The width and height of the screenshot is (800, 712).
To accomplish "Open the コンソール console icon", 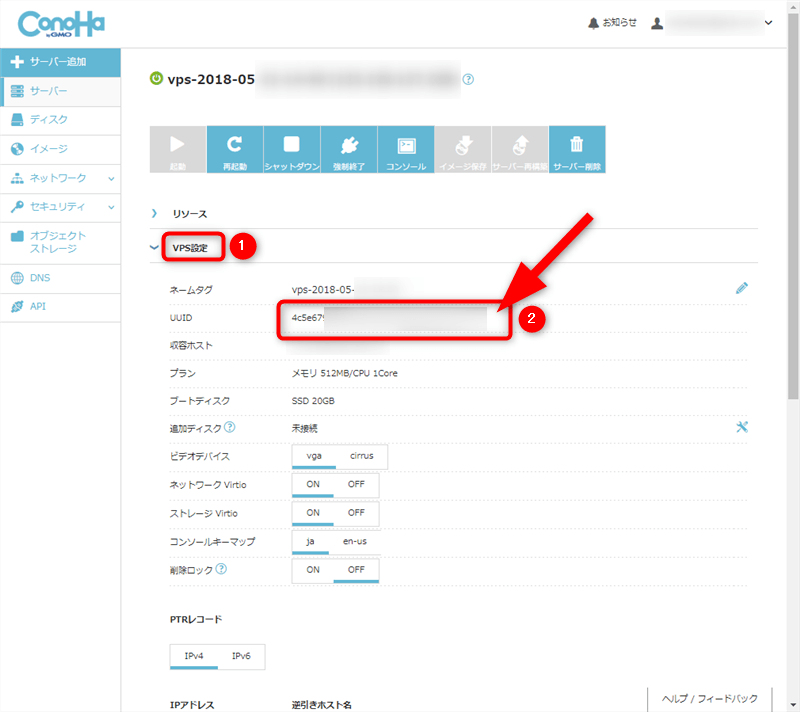I will point(406,150).
